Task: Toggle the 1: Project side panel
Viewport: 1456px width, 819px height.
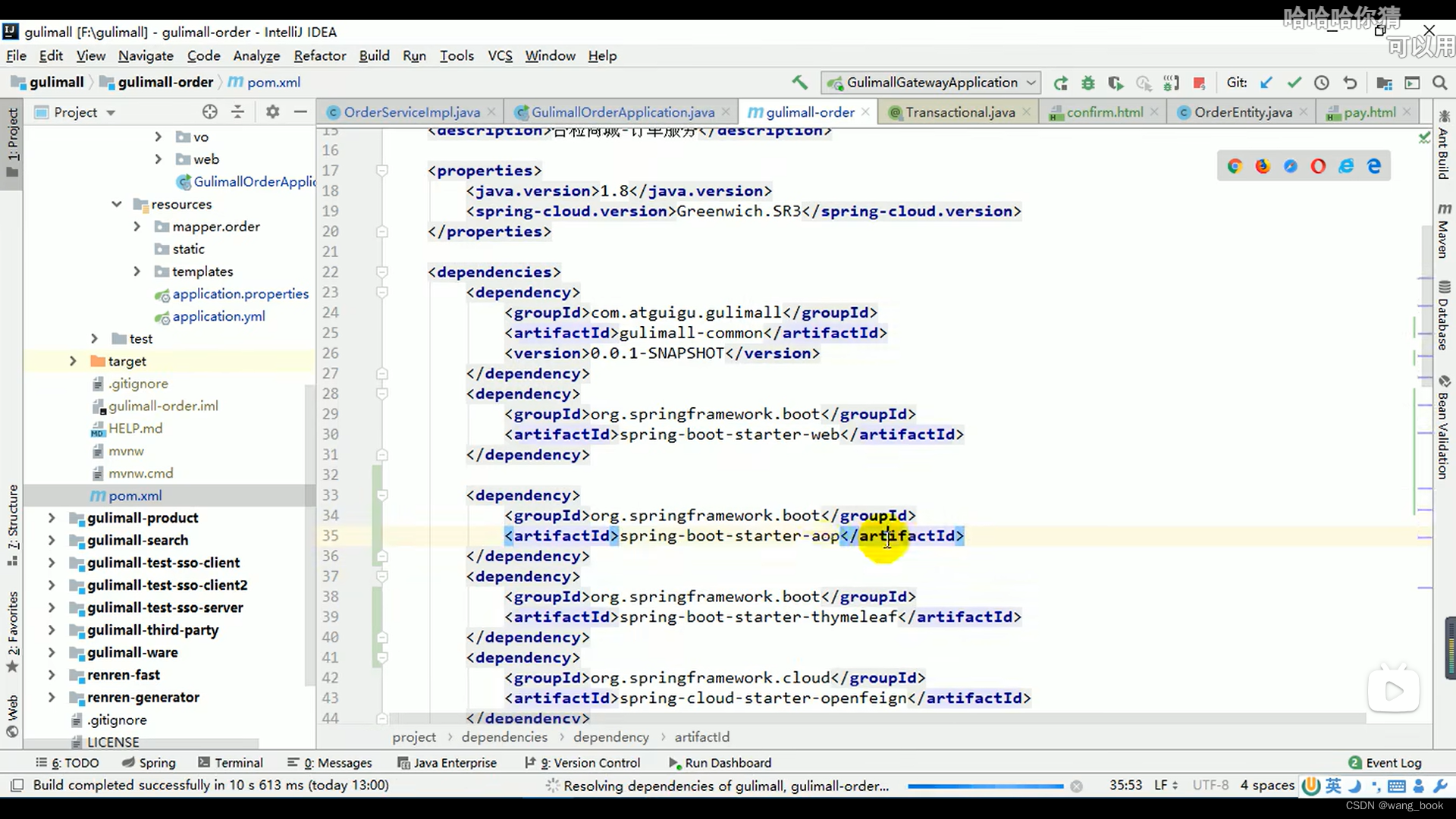Action: pos(12,142)
